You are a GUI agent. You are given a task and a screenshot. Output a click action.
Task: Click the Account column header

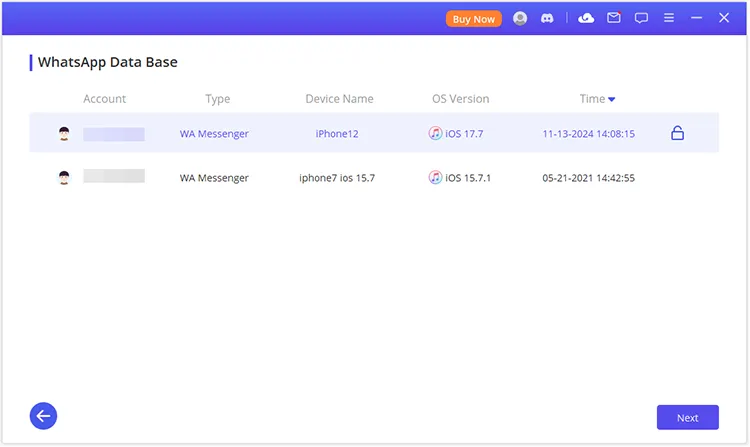point(104,99)
